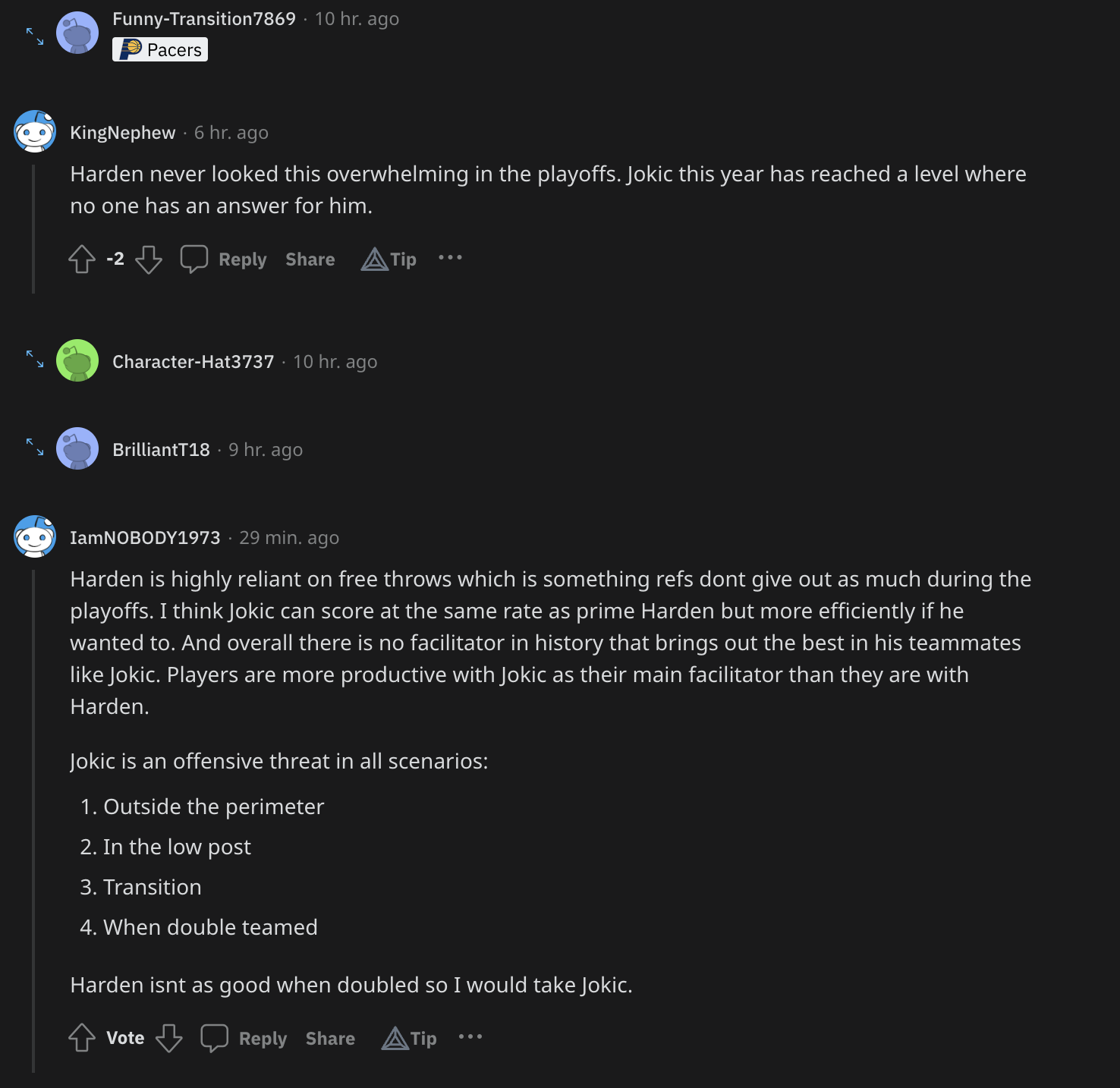This screenshot has height=1088, width=1120.
Task: Tip KingNephew's comment
Action: [389, 259]
